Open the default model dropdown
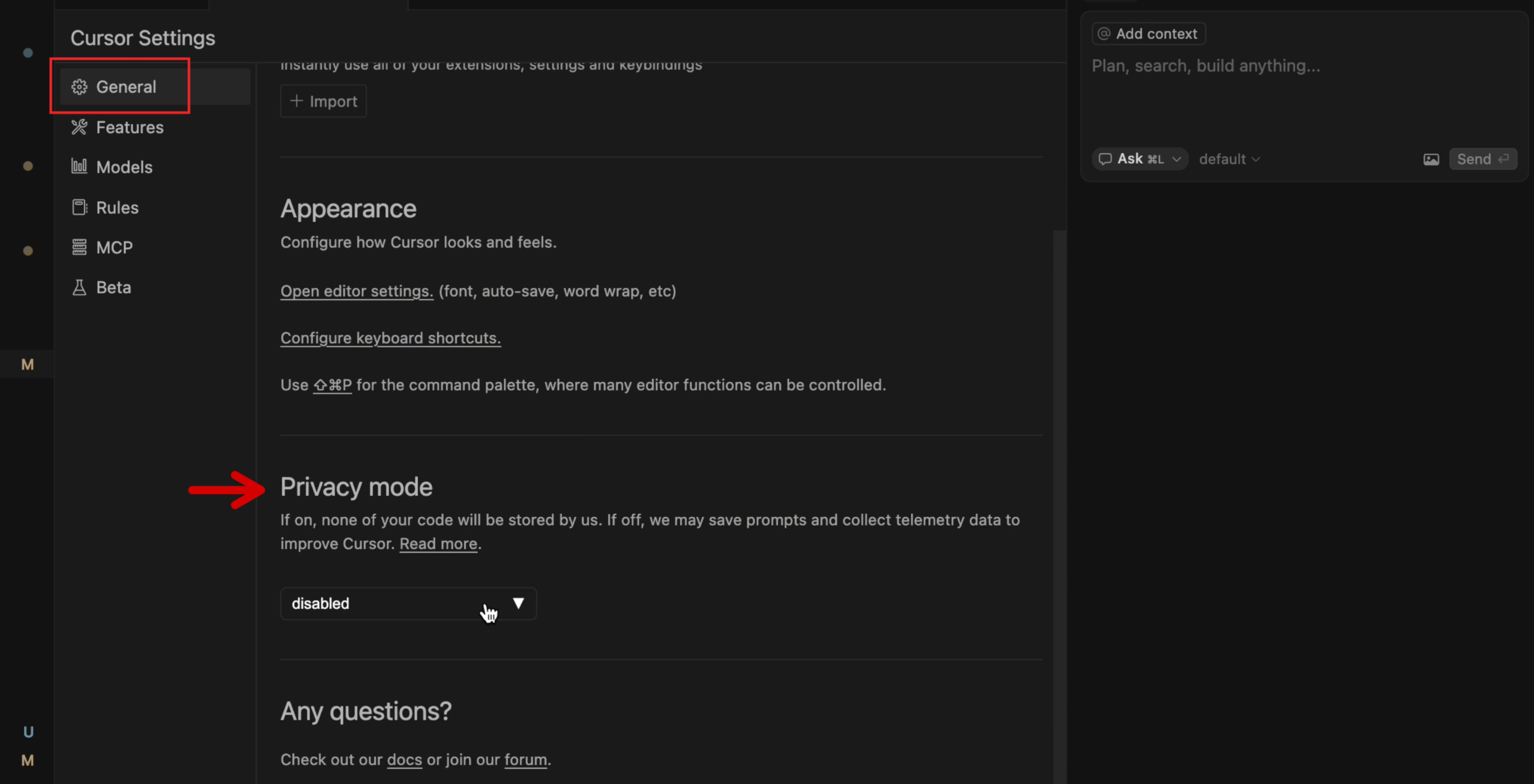This screenshot has height=784, width=1534. pyautogui.click(x=1229, y=159)
